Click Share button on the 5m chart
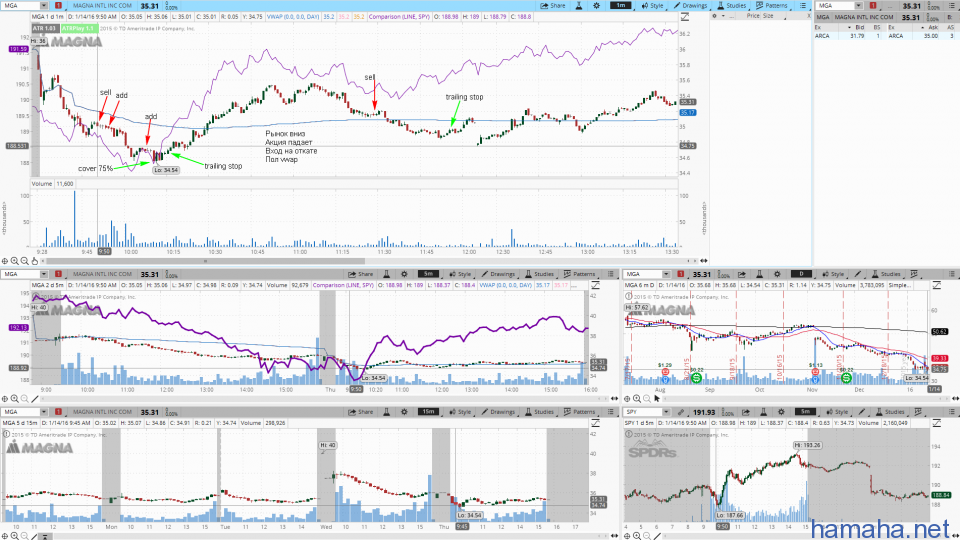This screenshot has height=540, width=960. (x=361, y=274)
